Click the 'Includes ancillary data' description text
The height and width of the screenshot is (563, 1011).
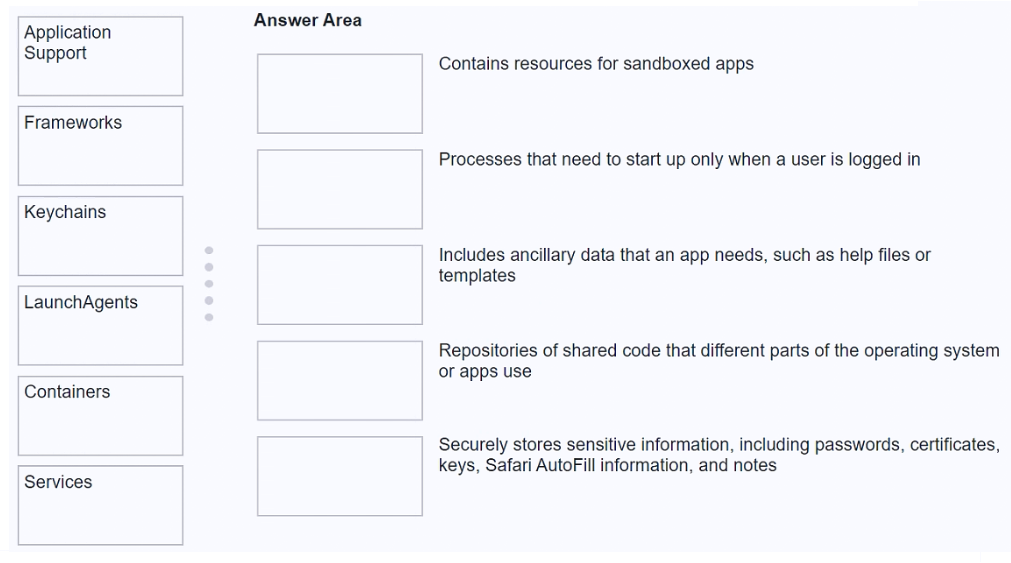point(684,265)
